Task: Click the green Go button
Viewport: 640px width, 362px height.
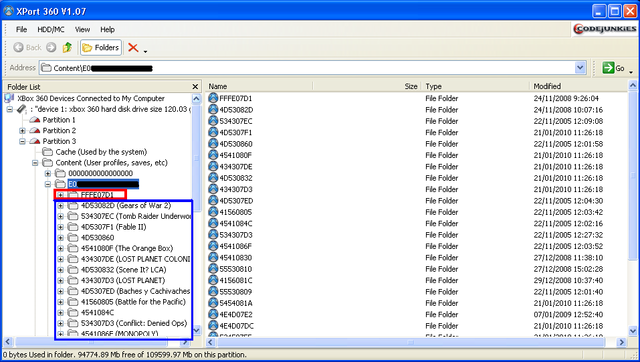Action: pyautogui.click(x=613, y=68)
